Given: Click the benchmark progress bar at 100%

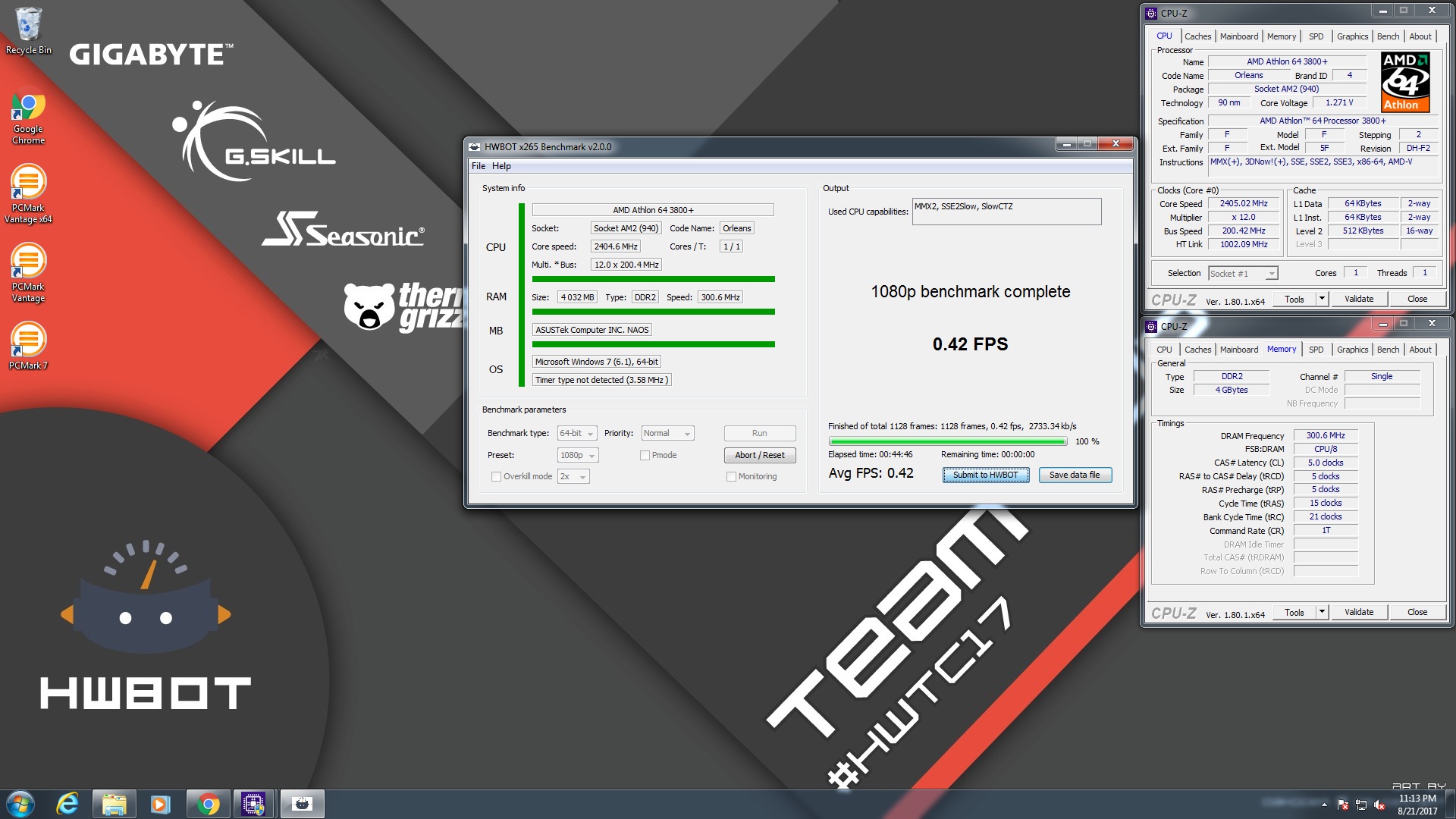Looking at the screenshot, I should pyautogui.click(x=947, y=441).
